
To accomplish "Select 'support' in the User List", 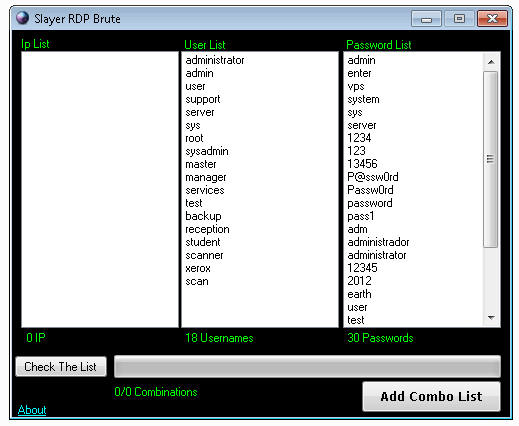I will click(x=203, y=99).
